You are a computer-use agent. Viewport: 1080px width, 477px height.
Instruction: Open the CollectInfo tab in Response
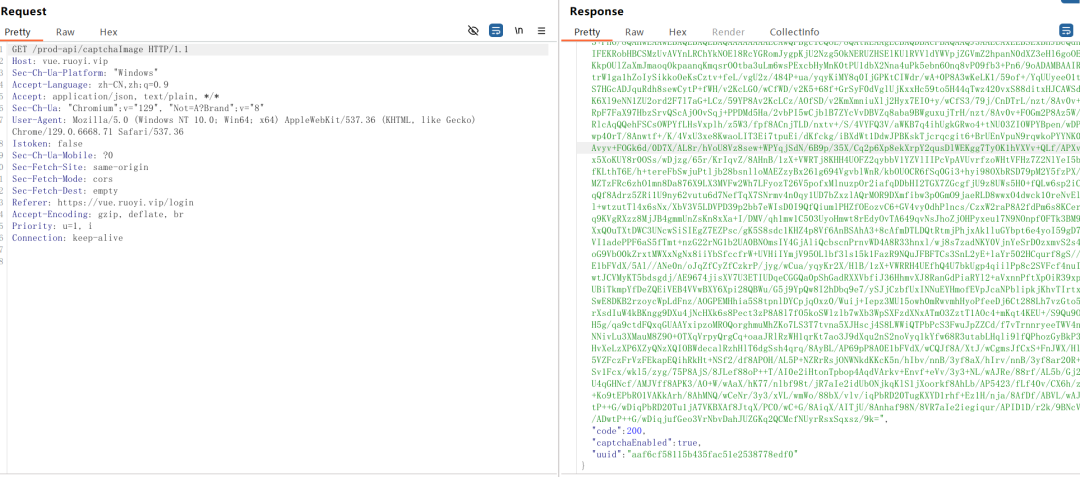click(794, 32)
